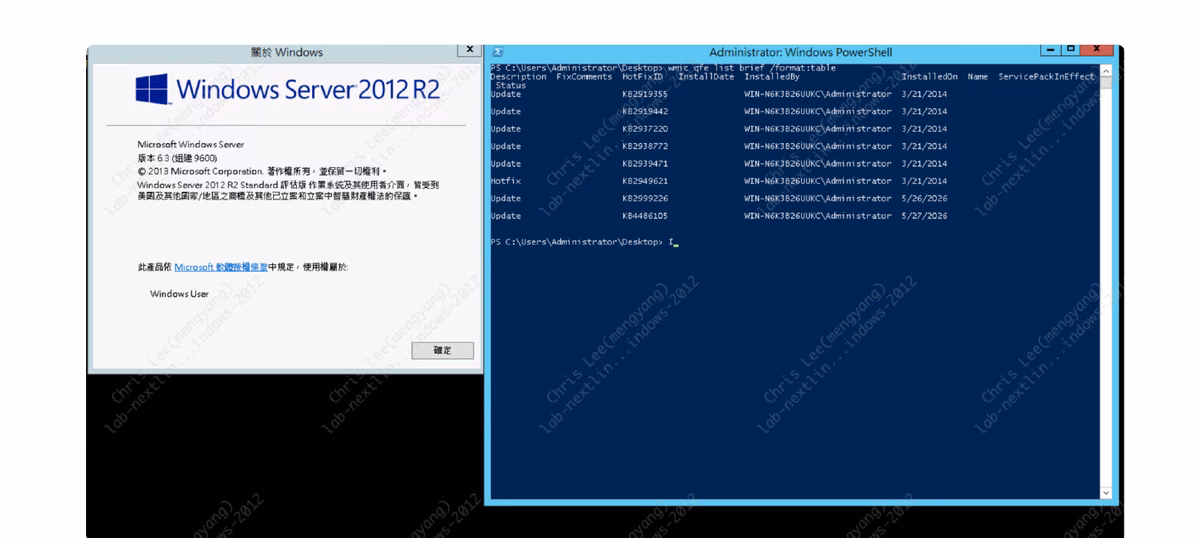
Task: Click the KB2939471 hotfix ID
Action: 645,163
